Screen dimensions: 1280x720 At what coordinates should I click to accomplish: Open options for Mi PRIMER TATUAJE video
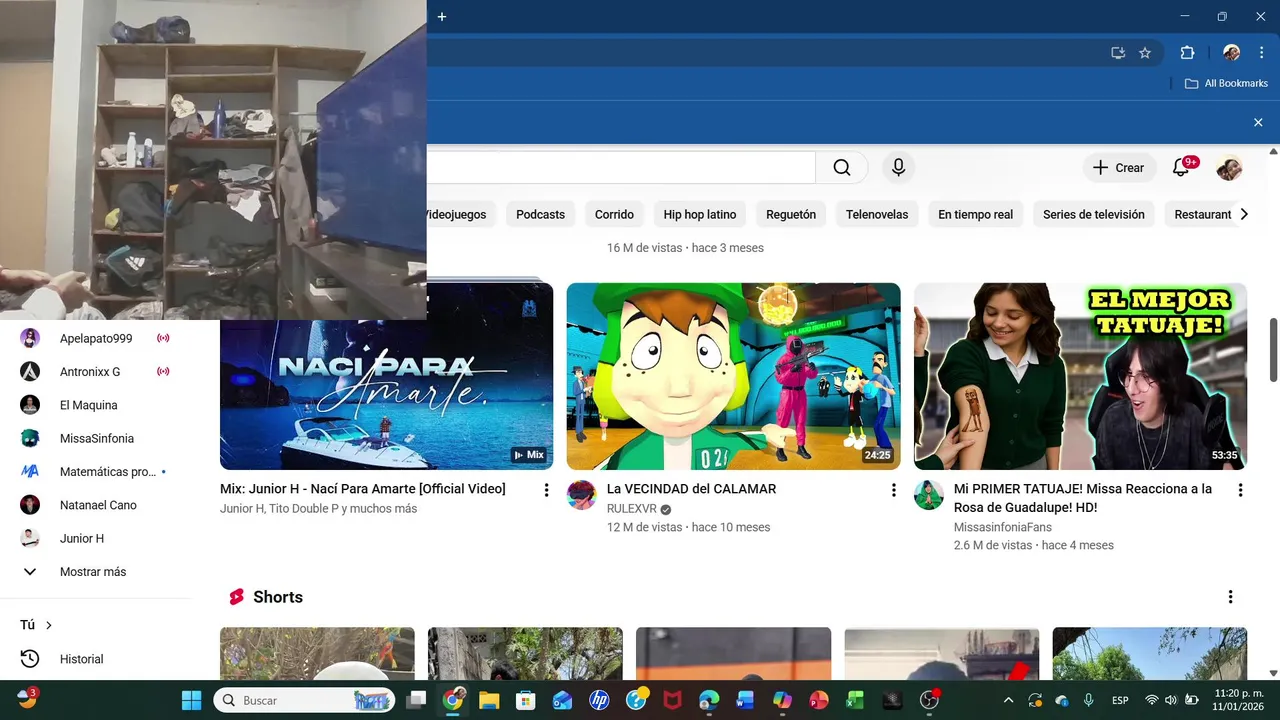pyautogui.click(x=1240, y=490)
